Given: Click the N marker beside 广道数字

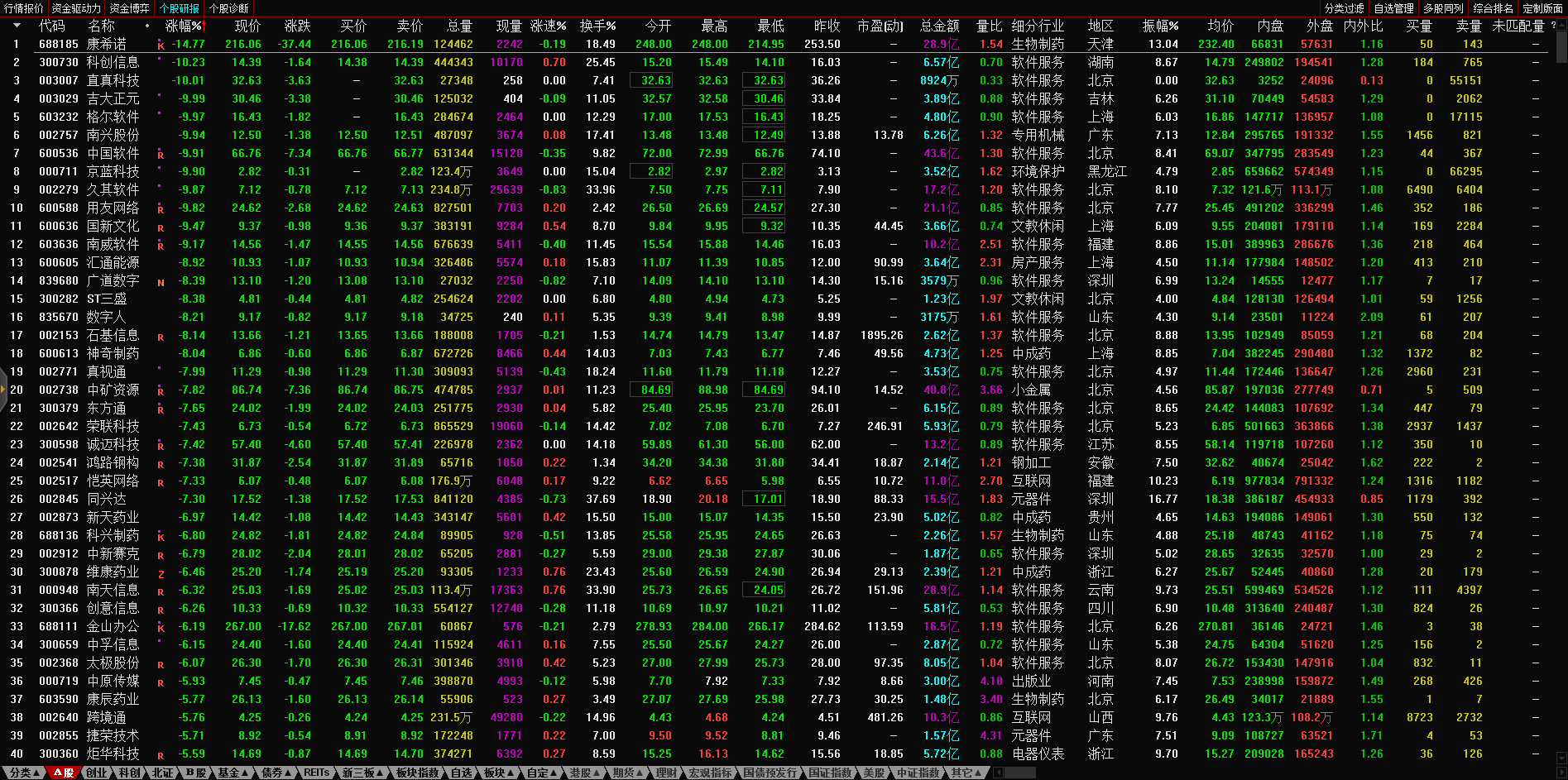Looking at the screenshot, I should 161,282.
